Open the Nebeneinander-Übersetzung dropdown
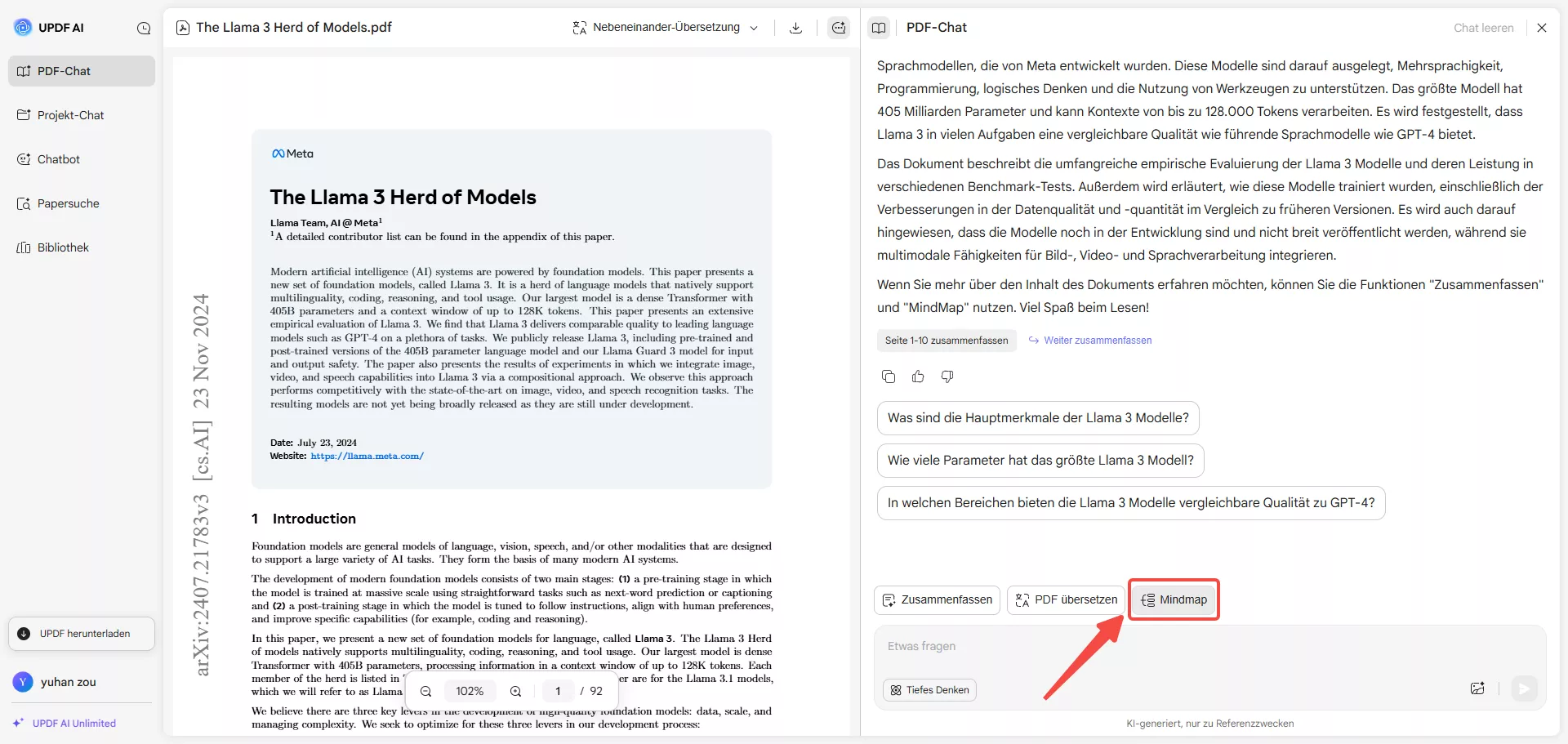This screenshot has width=1568, height=744. pos(666,27)
